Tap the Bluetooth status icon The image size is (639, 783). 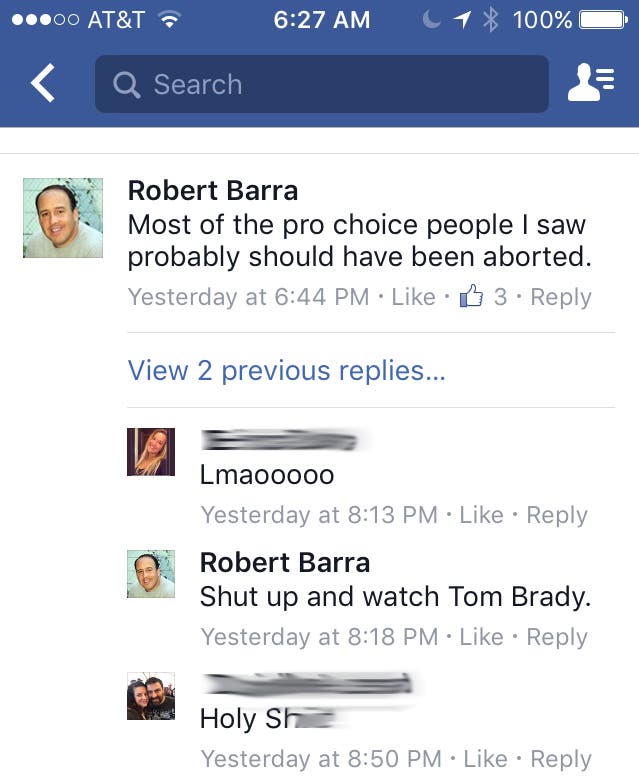[x=490, y=20]
